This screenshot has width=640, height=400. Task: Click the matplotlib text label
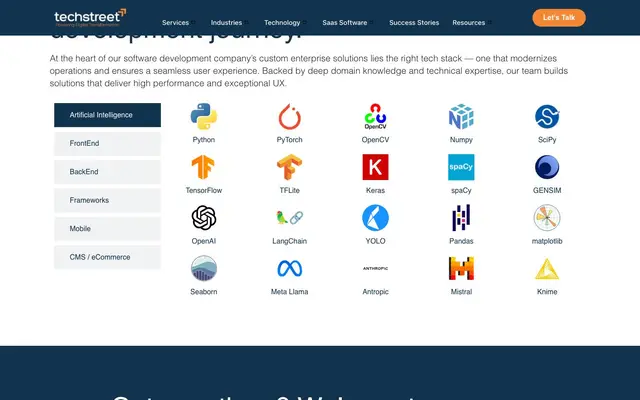pos(547,241)
